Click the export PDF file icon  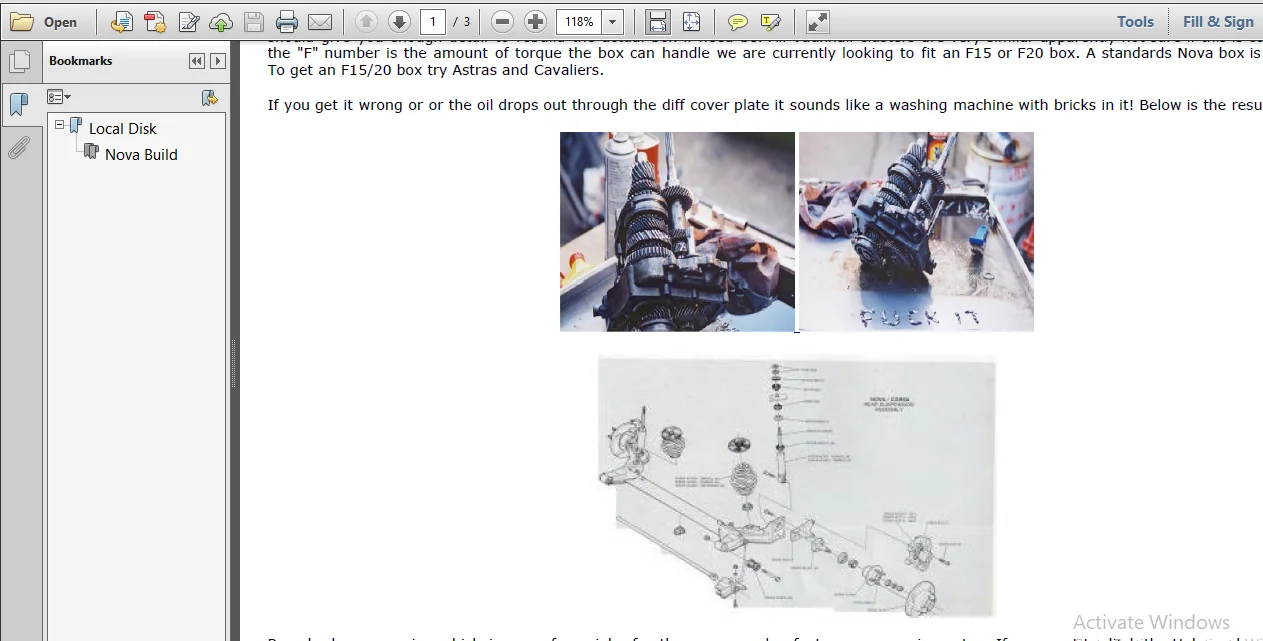121,21
